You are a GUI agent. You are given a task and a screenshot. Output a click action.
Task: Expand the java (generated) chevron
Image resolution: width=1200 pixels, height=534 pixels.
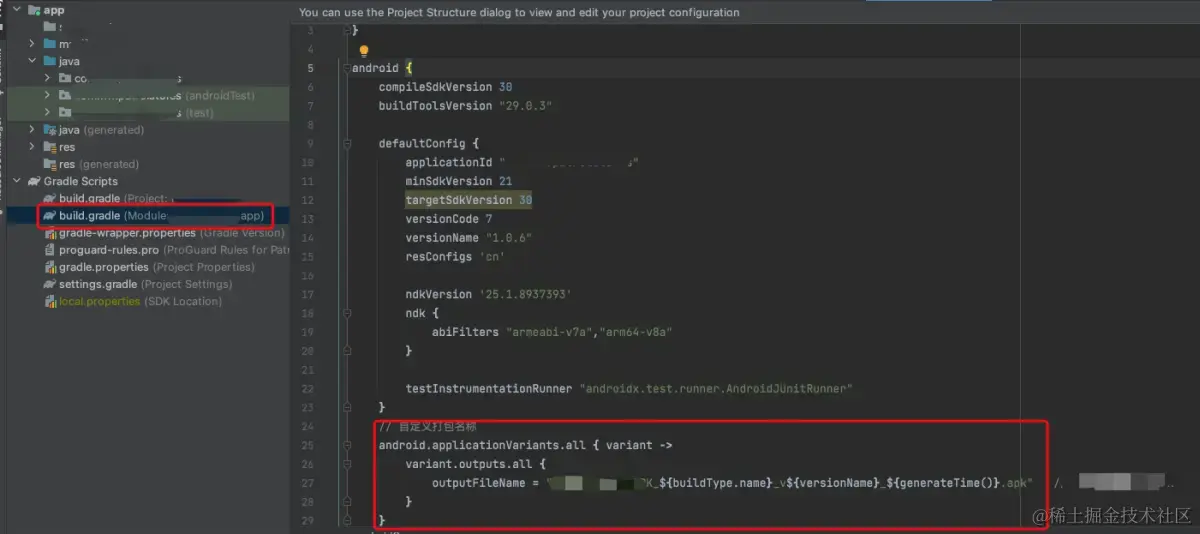(x=33, y=130)
